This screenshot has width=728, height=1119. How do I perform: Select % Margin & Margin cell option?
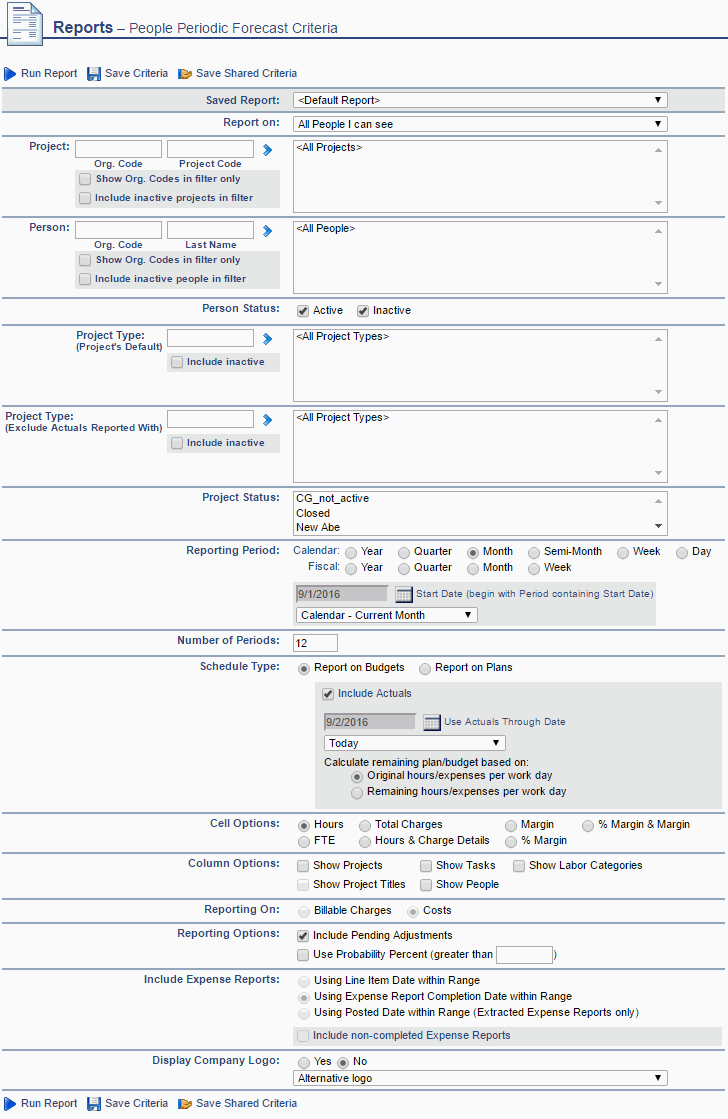tap(588, 826)
